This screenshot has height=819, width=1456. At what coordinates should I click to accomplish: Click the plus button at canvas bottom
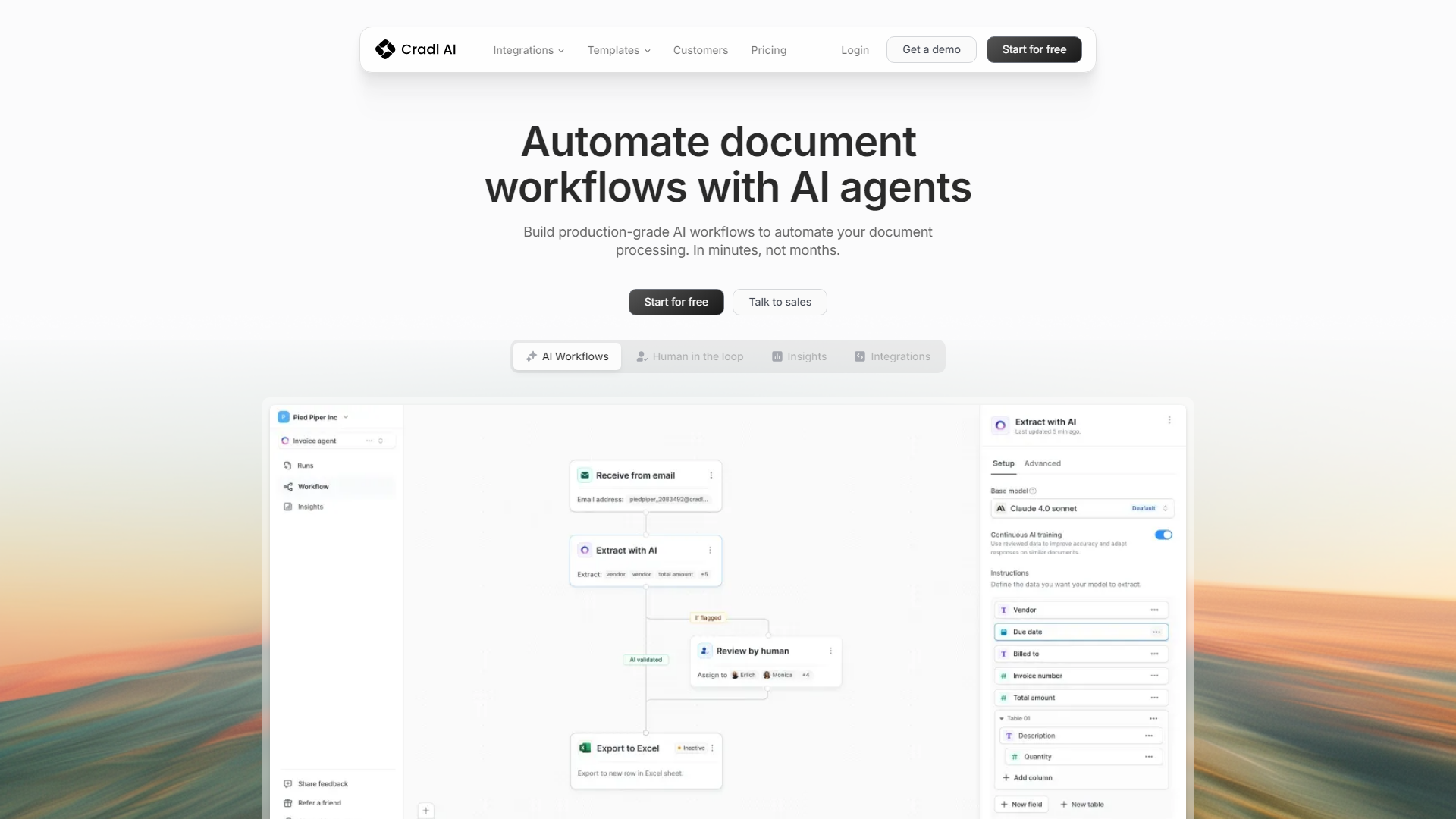point(426,811)
